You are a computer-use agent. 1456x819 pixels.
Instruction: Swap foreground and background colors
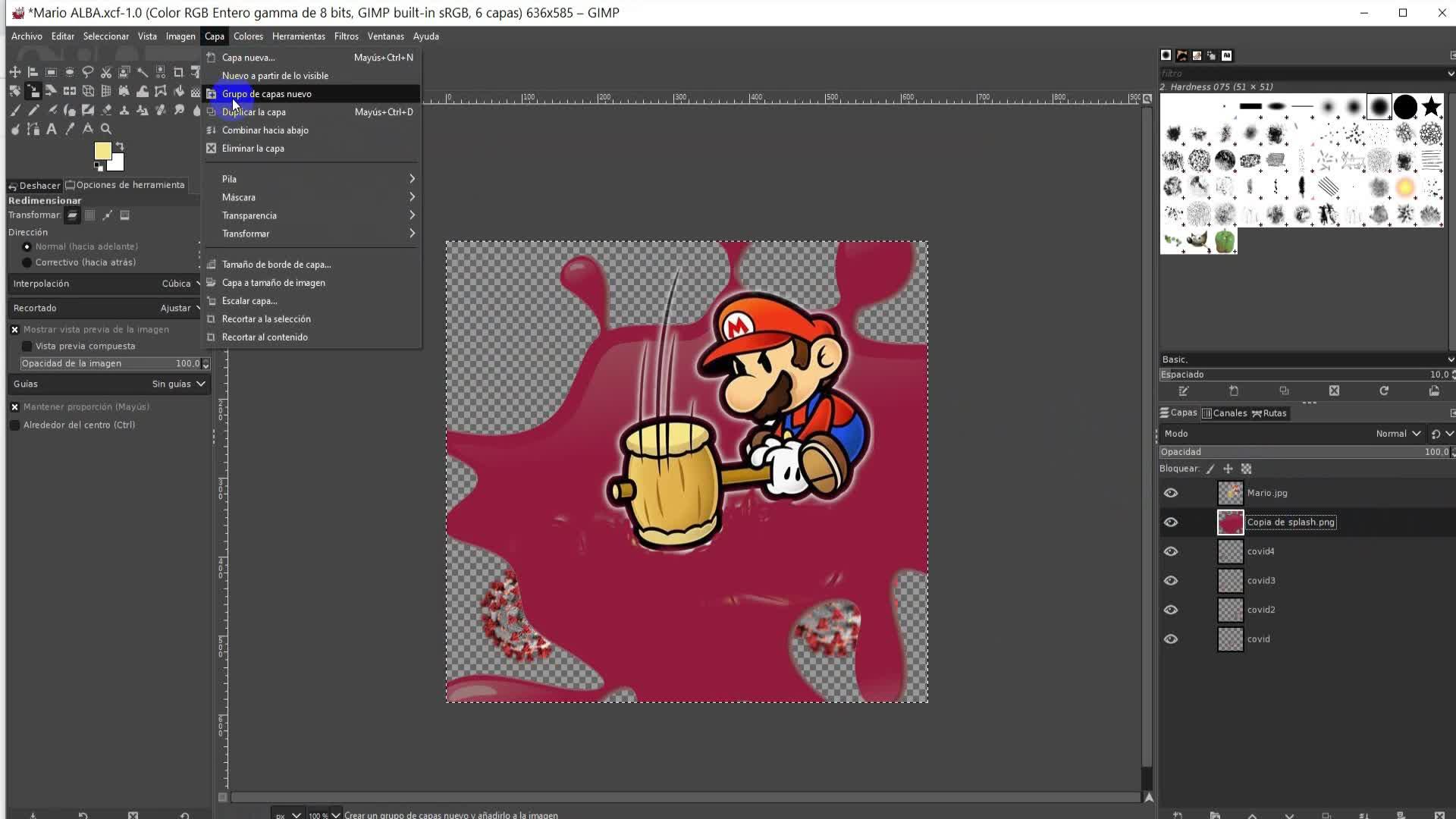tap(120, 146)
